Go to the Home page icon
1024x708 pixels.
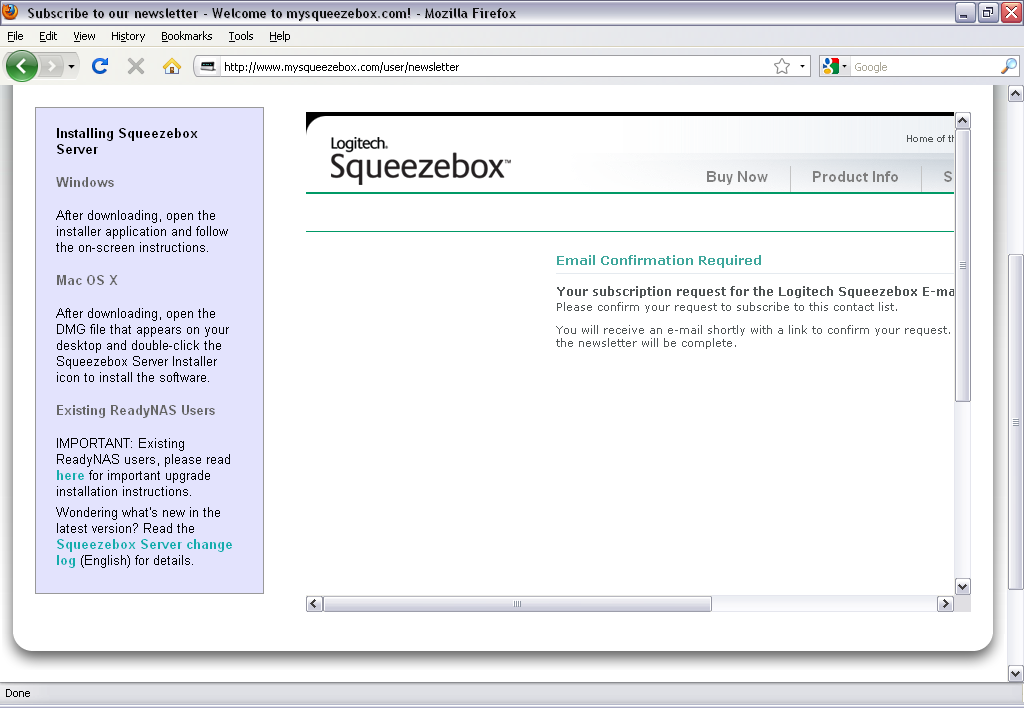coord(172,67)
